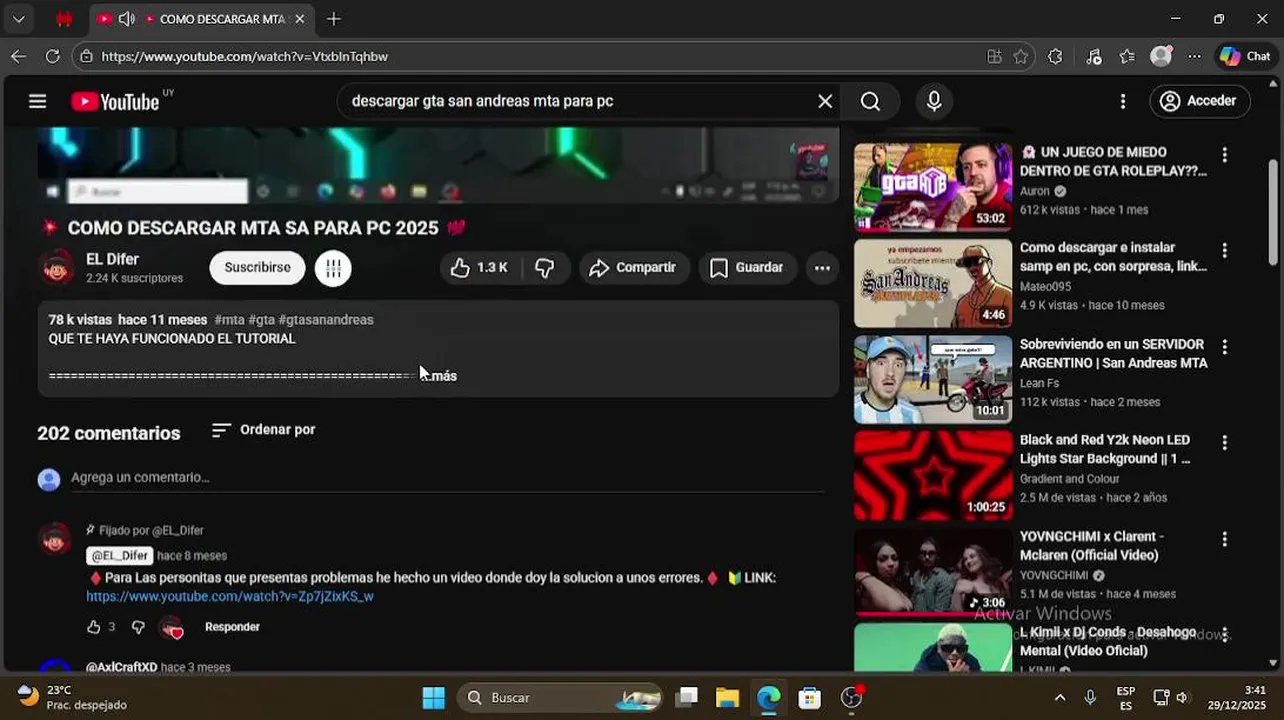Reply to the pinned comment with Responder
1284x720 pixels.
coord(232,627)
